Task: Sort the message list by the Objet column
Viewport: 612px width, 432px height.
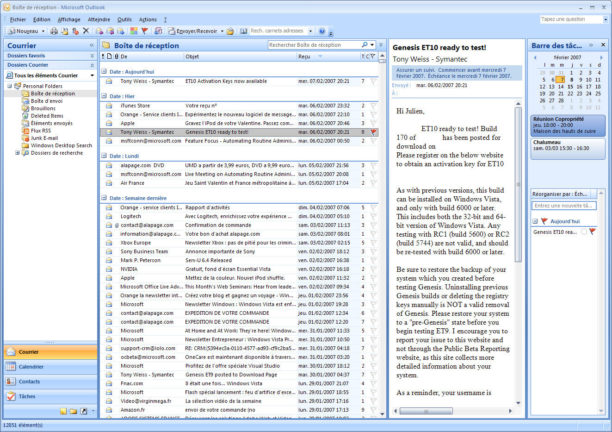Action: pyautogui.click(x=240, y=57)
